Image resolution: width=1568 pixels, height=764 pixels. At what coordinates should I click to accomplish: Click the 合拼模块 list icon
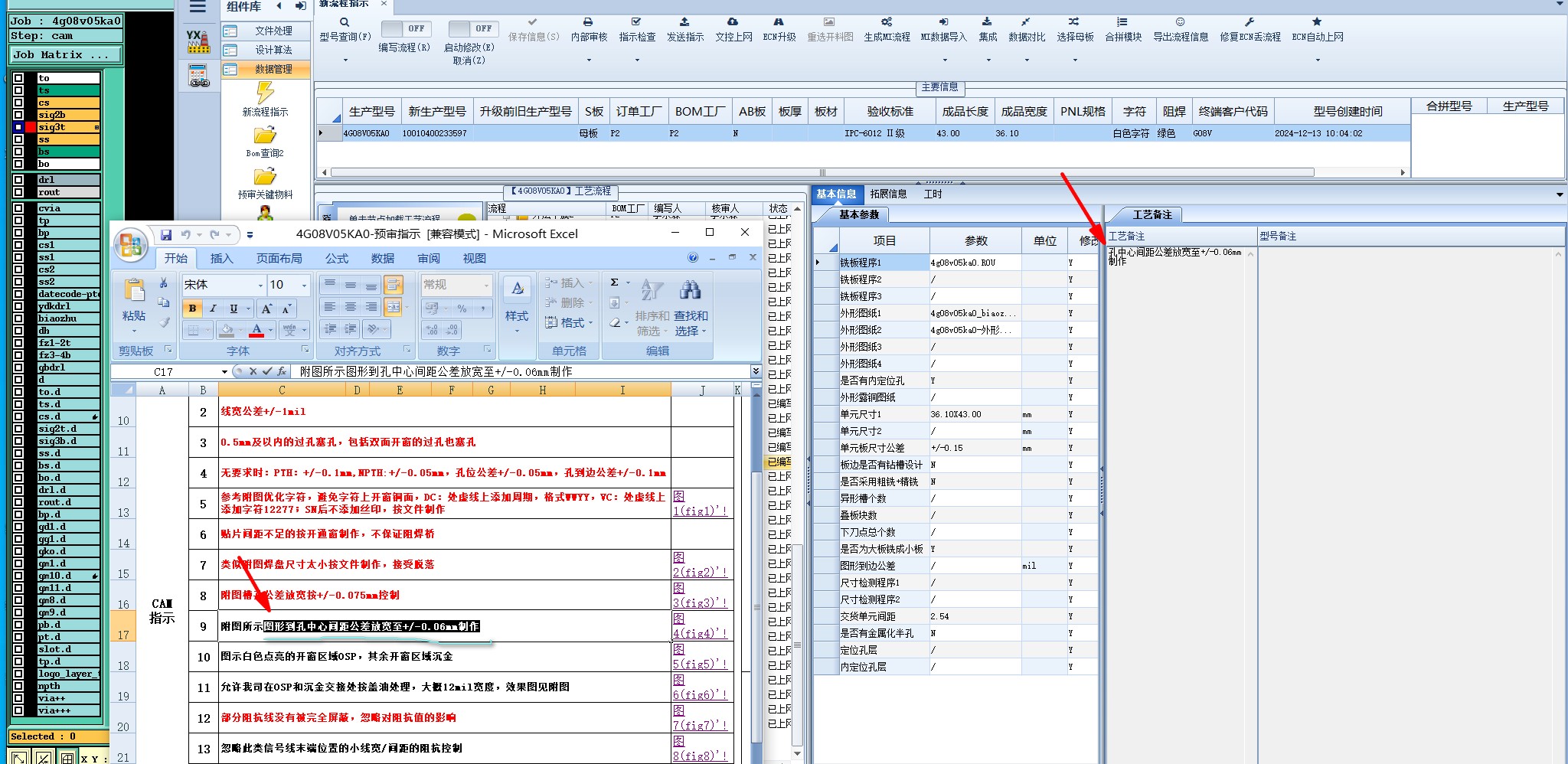click(x=1122, y=22)
